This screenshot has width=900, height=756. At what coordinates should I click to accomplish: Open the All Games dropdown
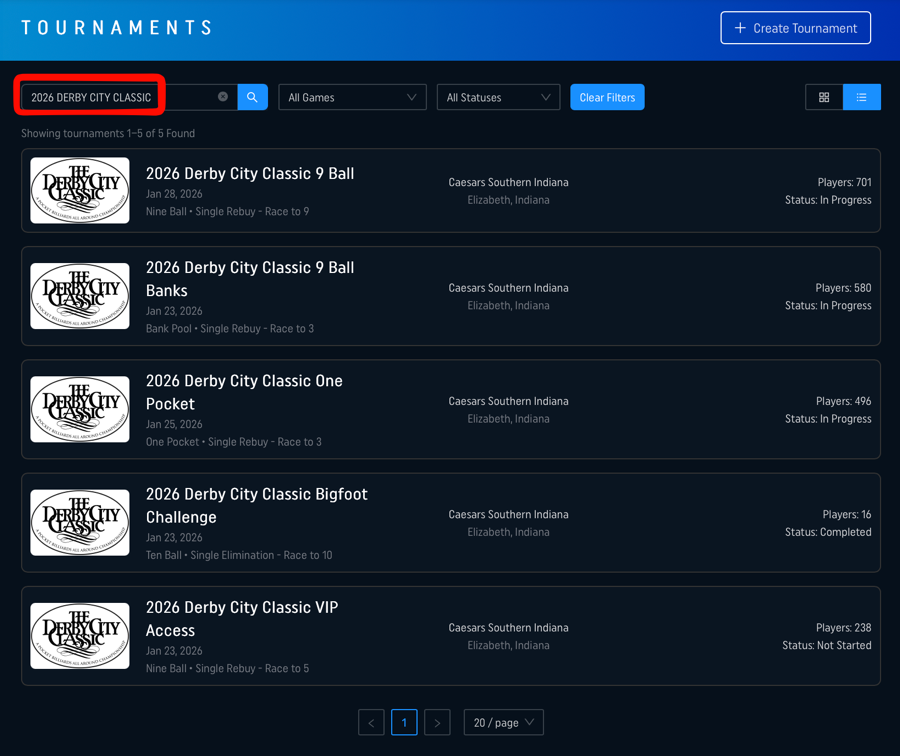pyautogui.click(x=352, y=97)
